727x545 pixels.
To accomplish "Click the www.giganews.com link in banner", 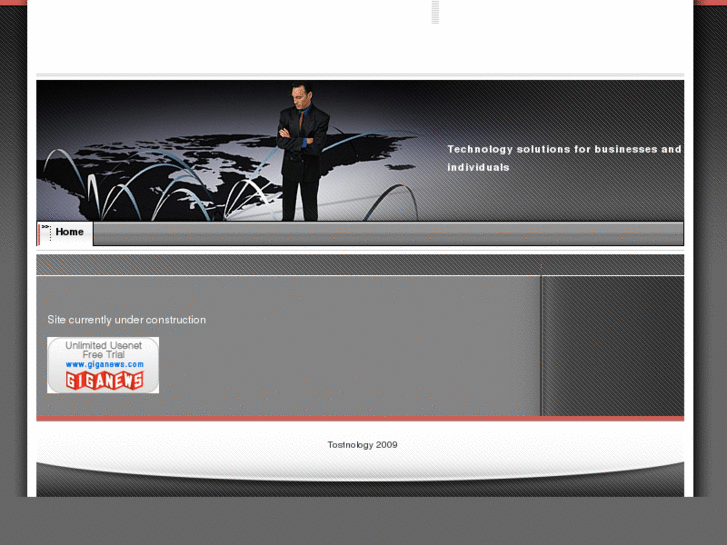I will pos(104,365).
